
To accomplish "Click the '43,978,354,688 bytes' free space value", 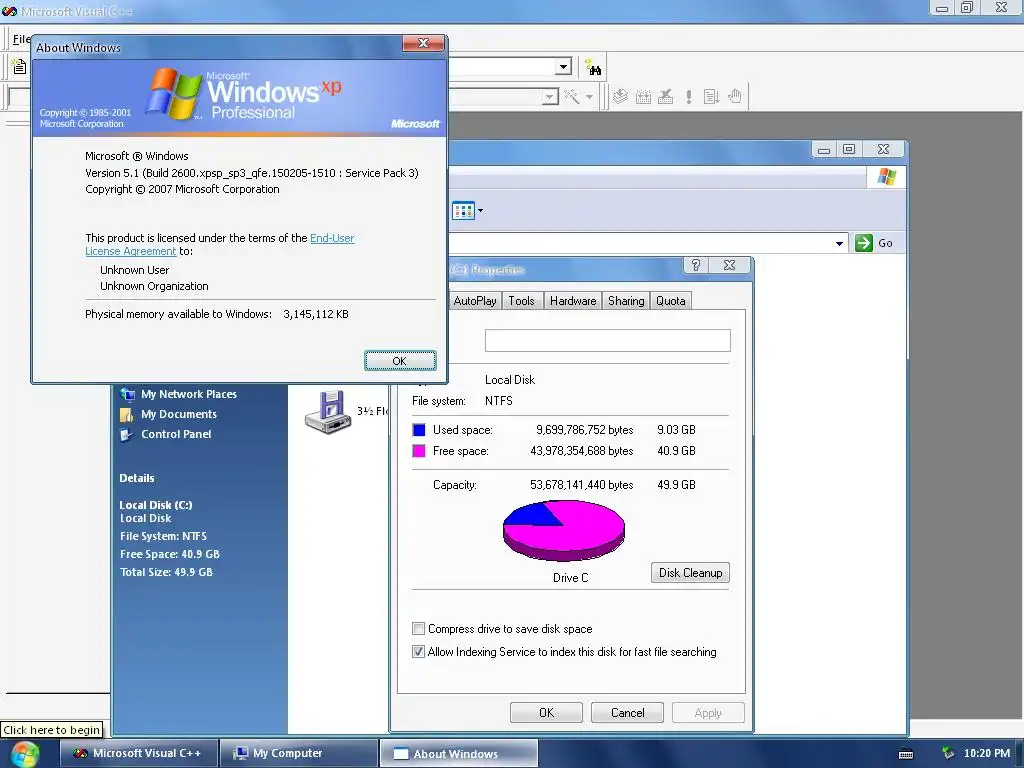I will (582, 451).
